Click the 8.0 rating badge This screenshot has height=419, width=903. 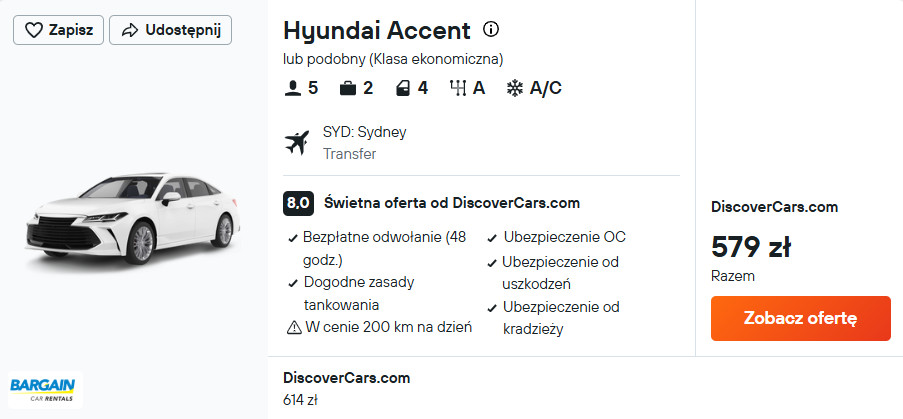coord(298,203)
